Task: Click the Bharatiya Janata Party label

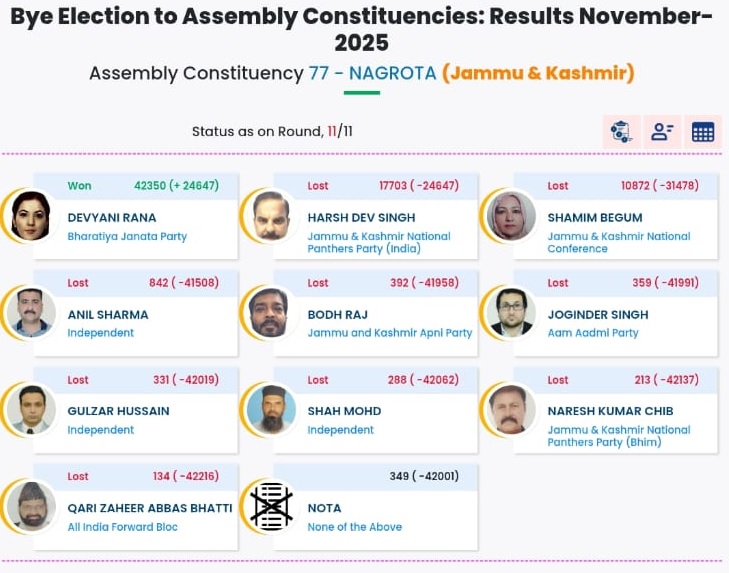Action: [127, 237]
